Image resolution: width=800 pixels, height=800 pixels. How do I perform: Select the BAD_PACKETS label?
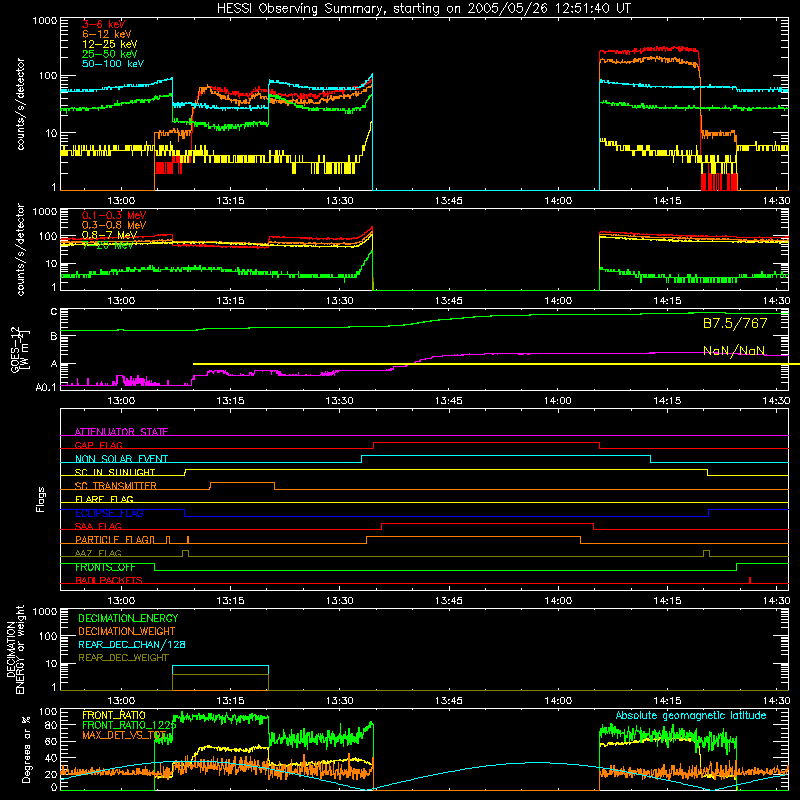[109, 580]
